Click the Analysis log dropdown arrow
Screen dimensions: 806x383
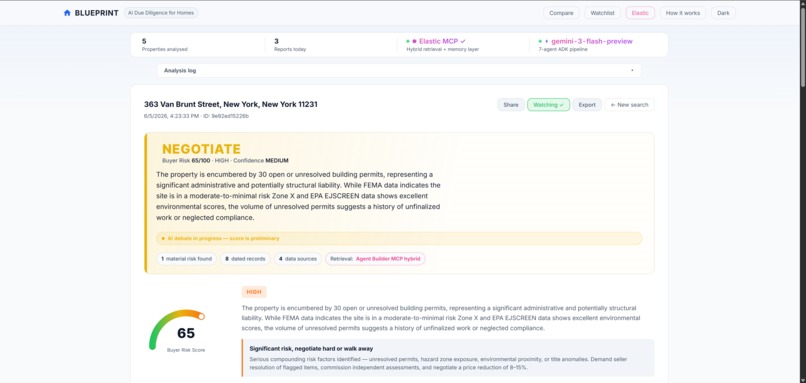632,70
